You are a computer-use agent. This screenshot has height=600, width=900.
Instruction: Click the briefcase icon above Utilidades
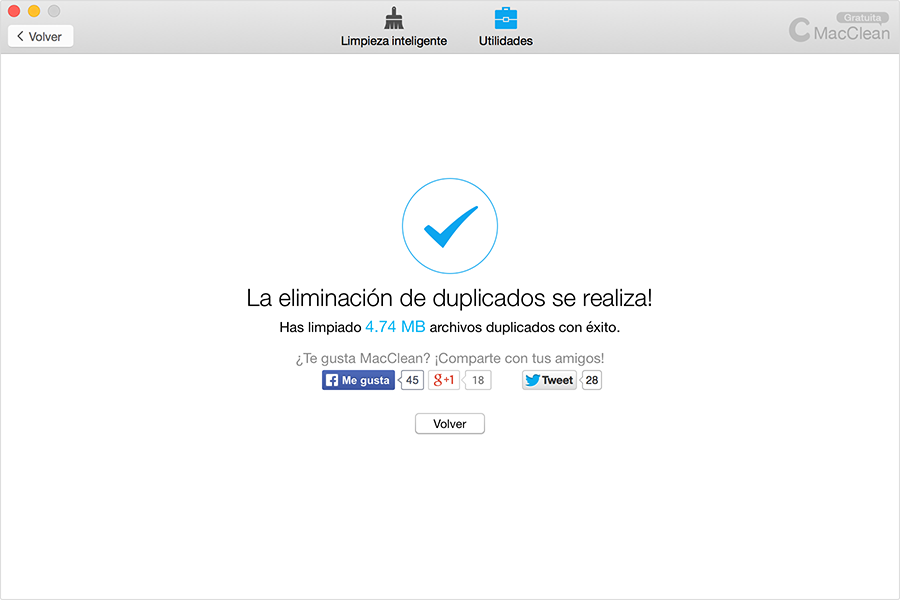(x=505, y=16)
